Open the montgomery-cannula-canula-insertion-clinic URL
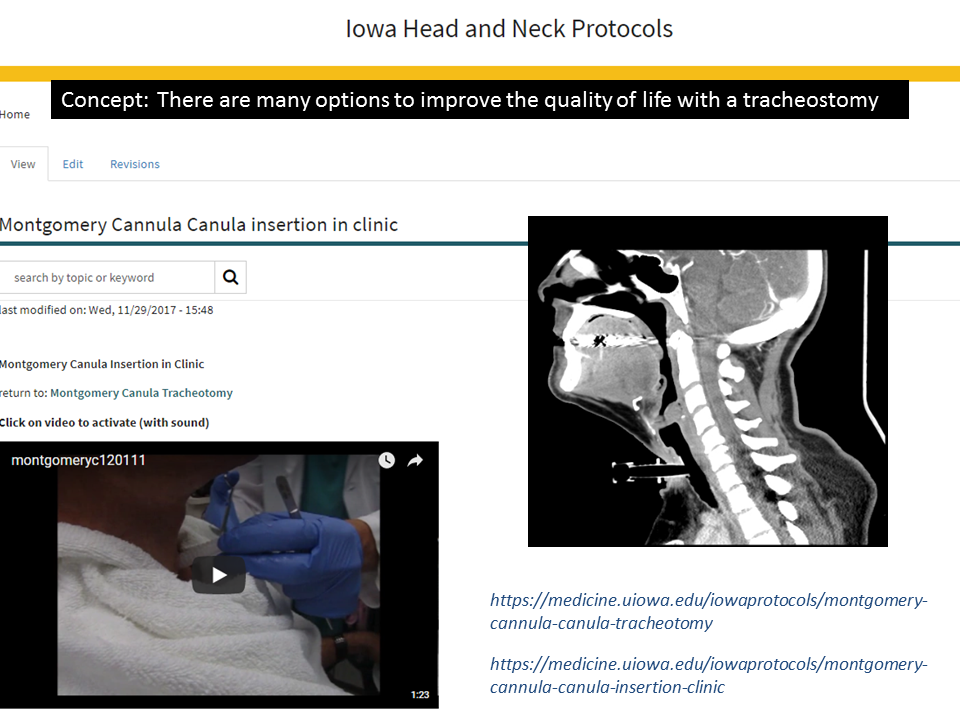This screenshot has height=720, width=960. [708, 675]
